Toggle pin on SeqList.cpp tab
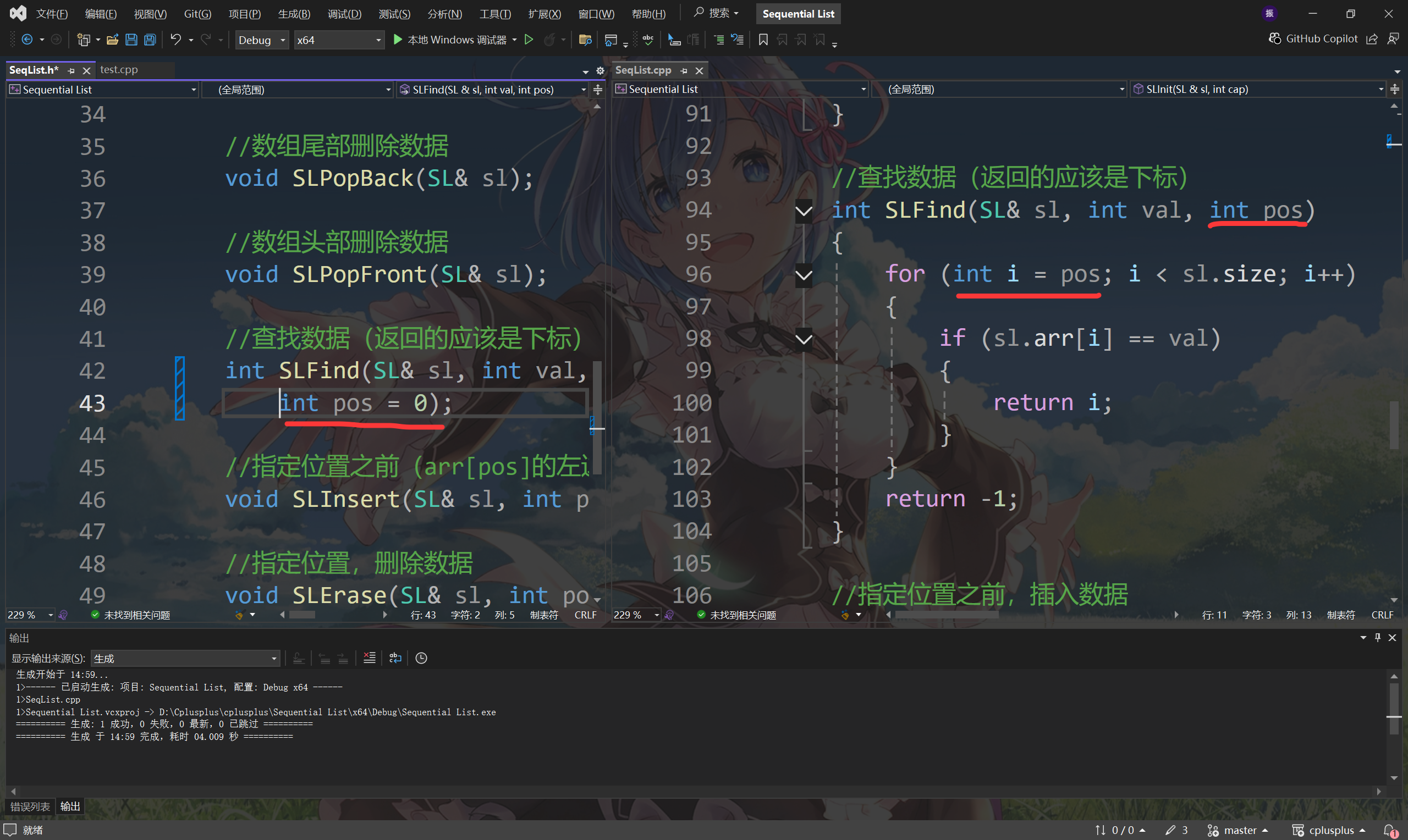Image resolution: width=1408 pixels, height=840 pixels. pos(684,71)
